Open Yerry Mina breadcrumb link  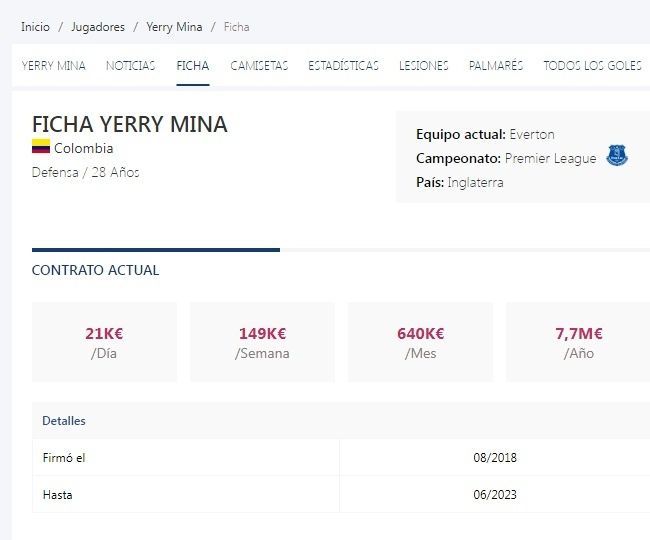[174, 27]
